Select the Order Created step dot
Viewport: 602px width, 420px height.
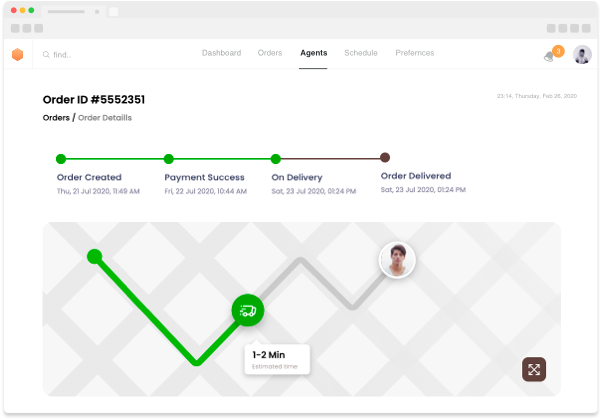[61, 158]
